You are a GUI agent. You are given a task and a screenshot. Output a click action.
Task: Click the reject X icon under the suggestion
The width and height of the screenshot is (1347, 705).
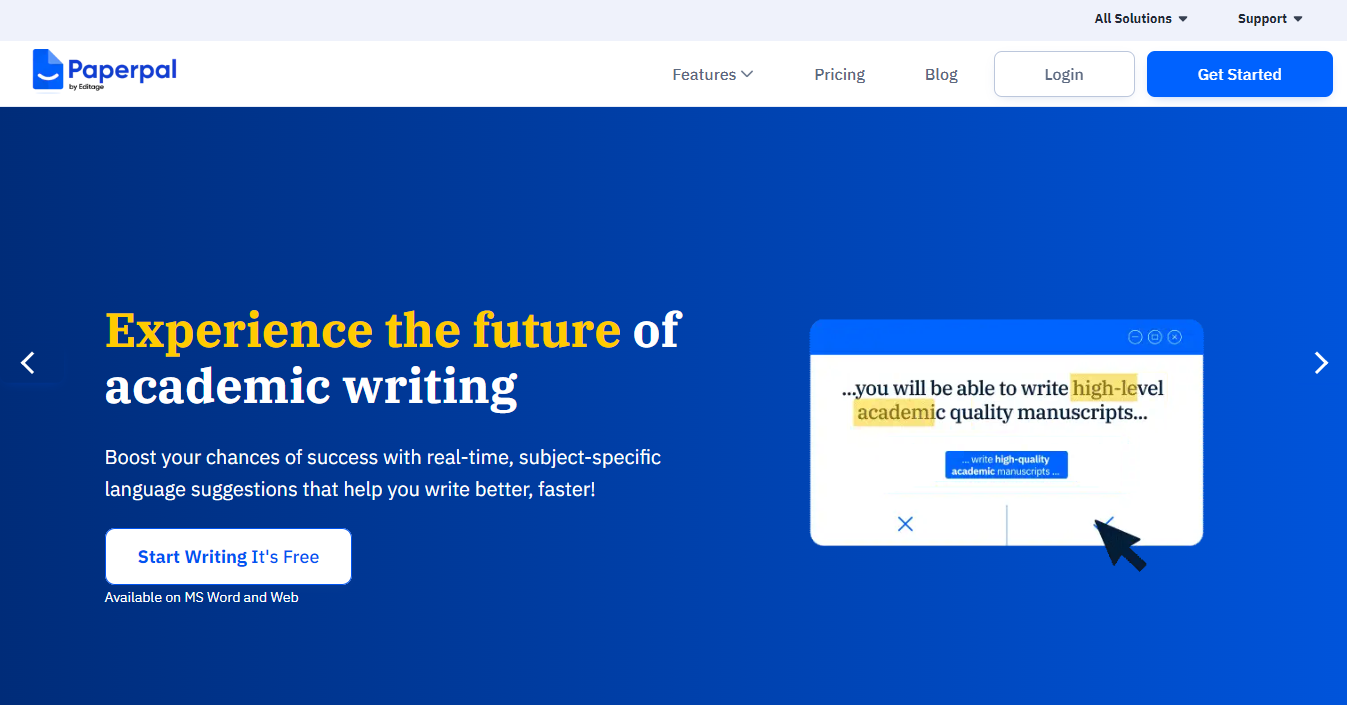pos(906,524)
